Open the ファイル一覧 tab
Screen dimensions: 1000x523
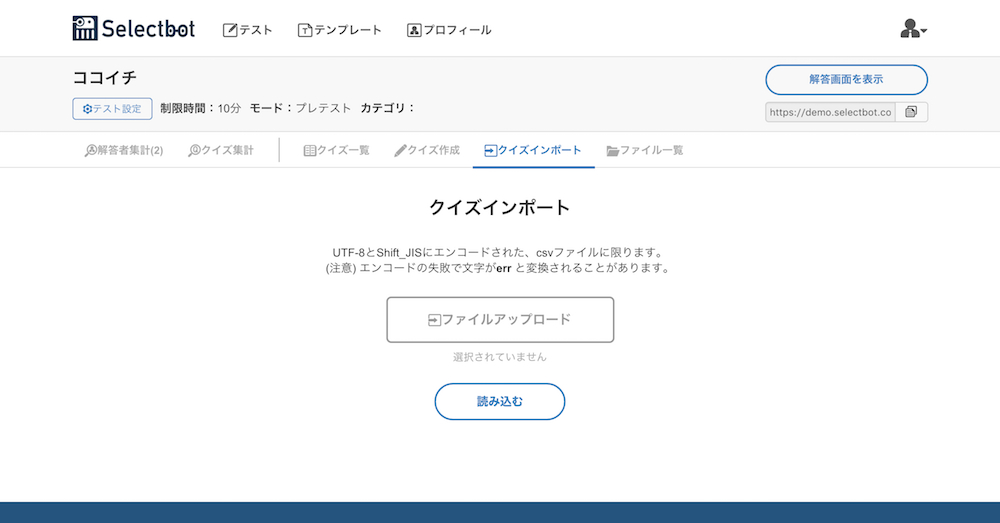click(645, 151)
